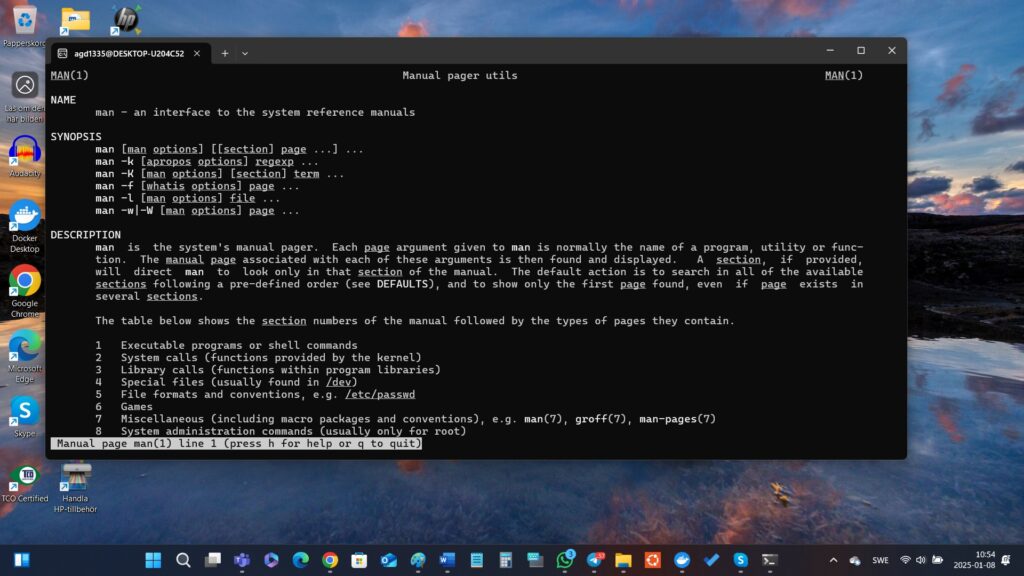
Task: Close the agd1335@DESKTOP-U204C52 tab
Action: [x=197, y=53]
